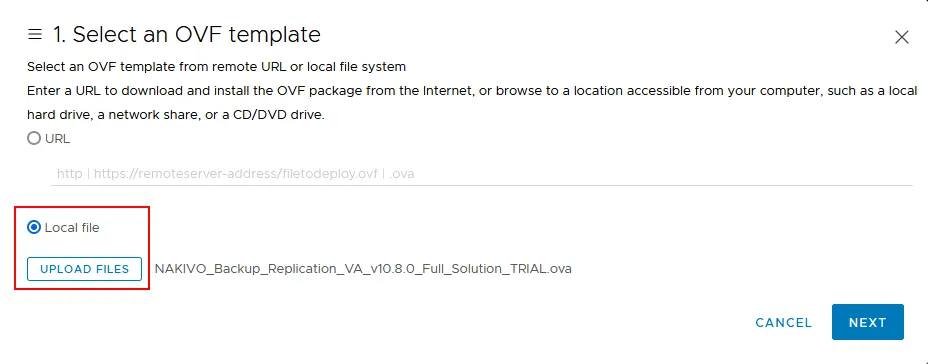This screenshot has width=928, height=364.
Task: Click the "URL" option label text
Action: pyautogui.click(x=57, y=138)
